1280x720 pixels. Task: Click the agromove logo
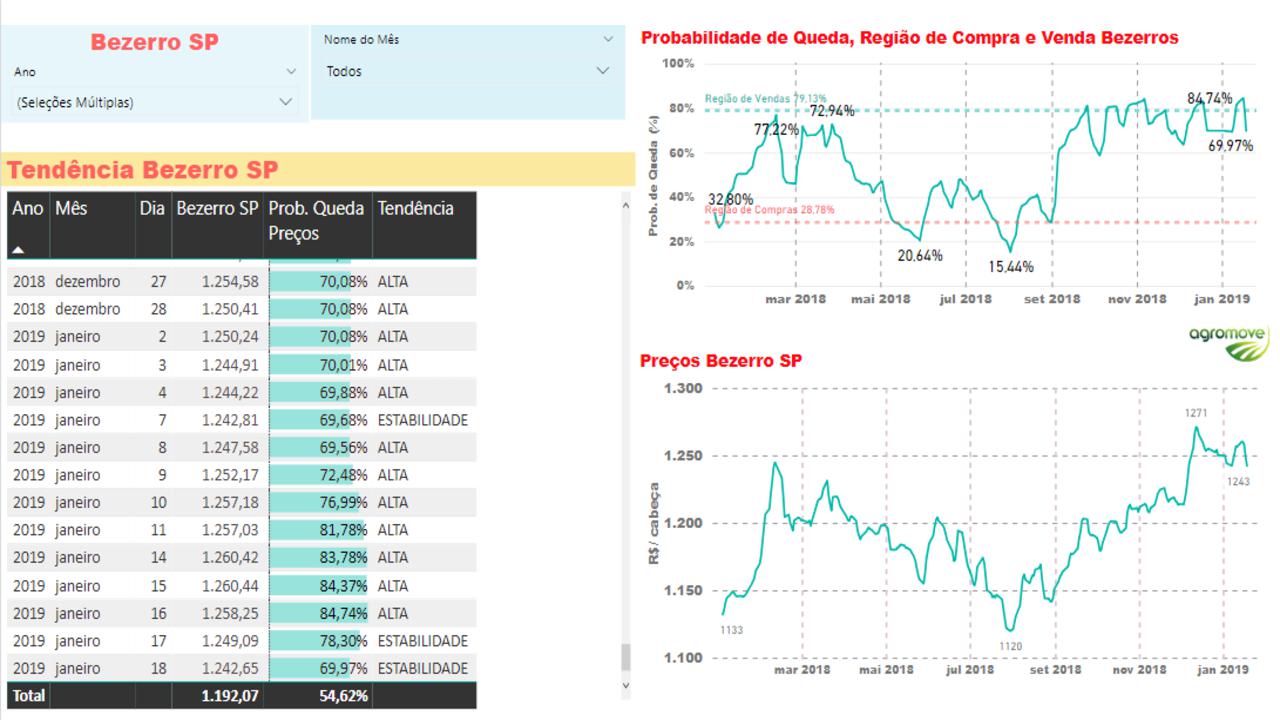tap(1229, 342)
